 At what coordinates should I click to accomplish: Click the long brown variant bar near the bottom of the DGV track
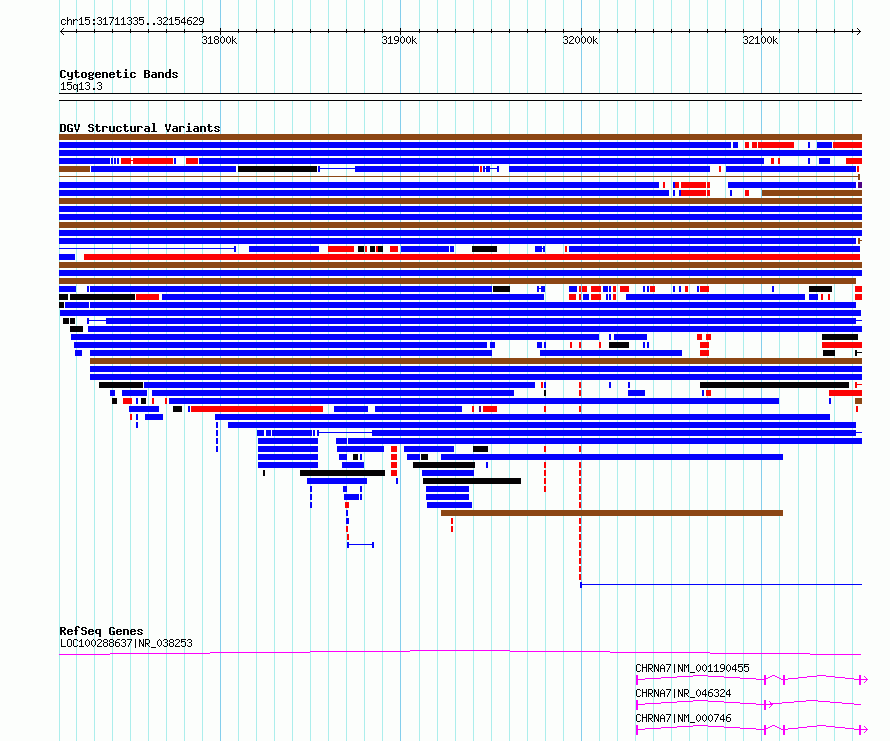[x=612, y=513]
